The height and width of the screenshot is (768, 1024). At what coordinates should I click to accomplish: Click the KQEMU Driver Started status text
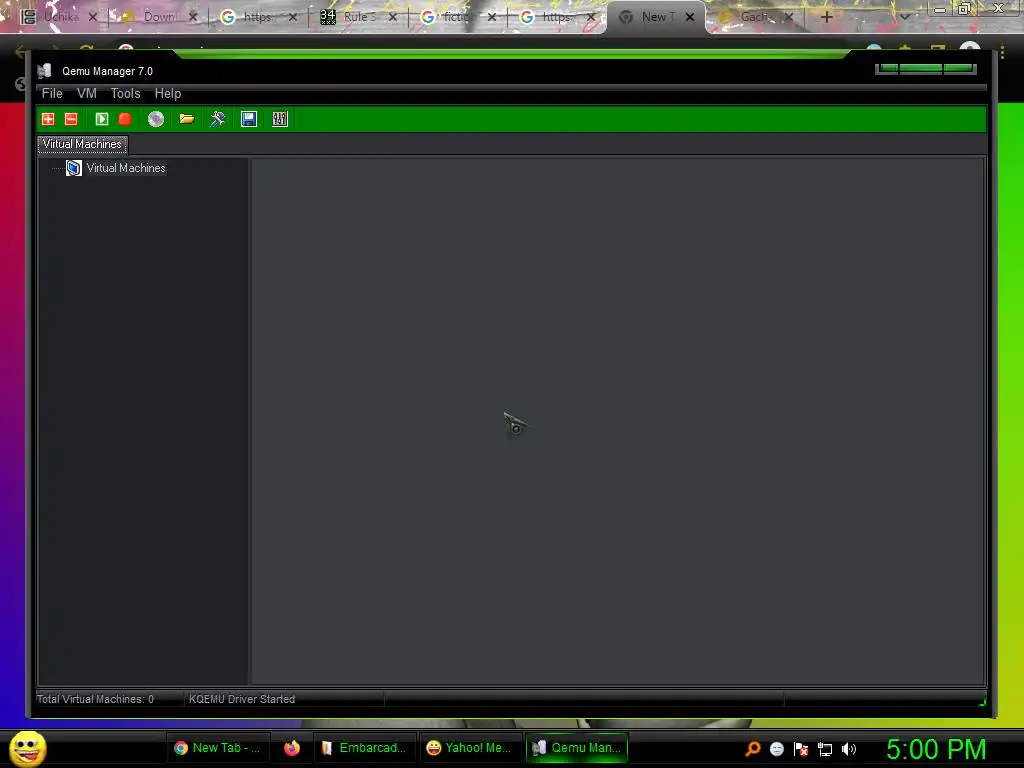[242, 699]
